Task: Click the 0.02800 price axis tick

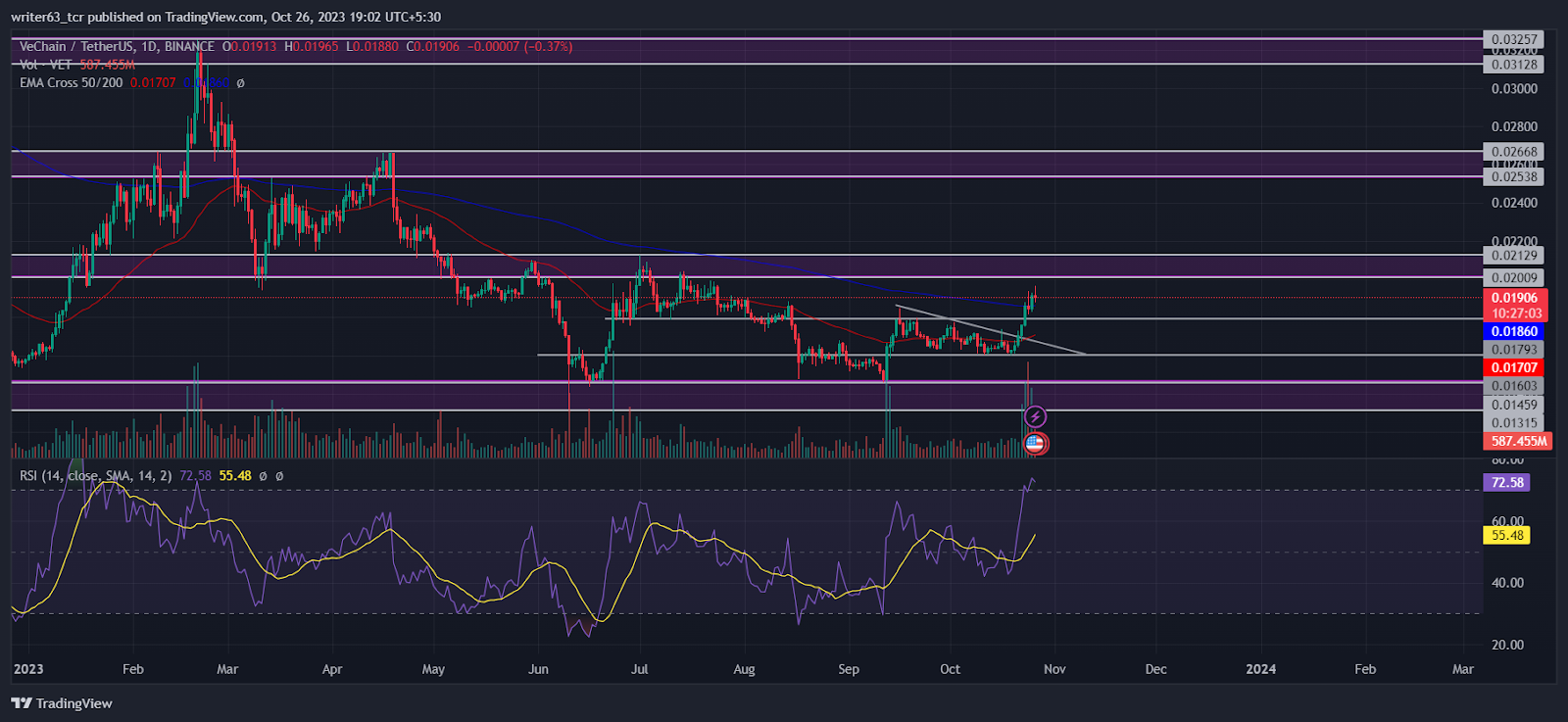Action: (1515, 126)
